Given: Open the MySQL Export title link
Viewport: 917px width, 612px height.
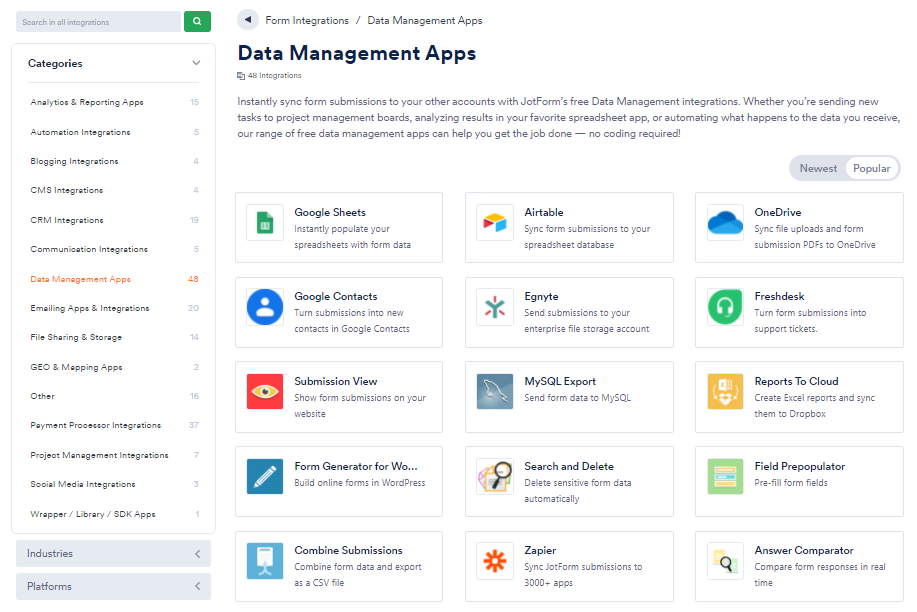Looking at the screenshot, I should 560,381.
